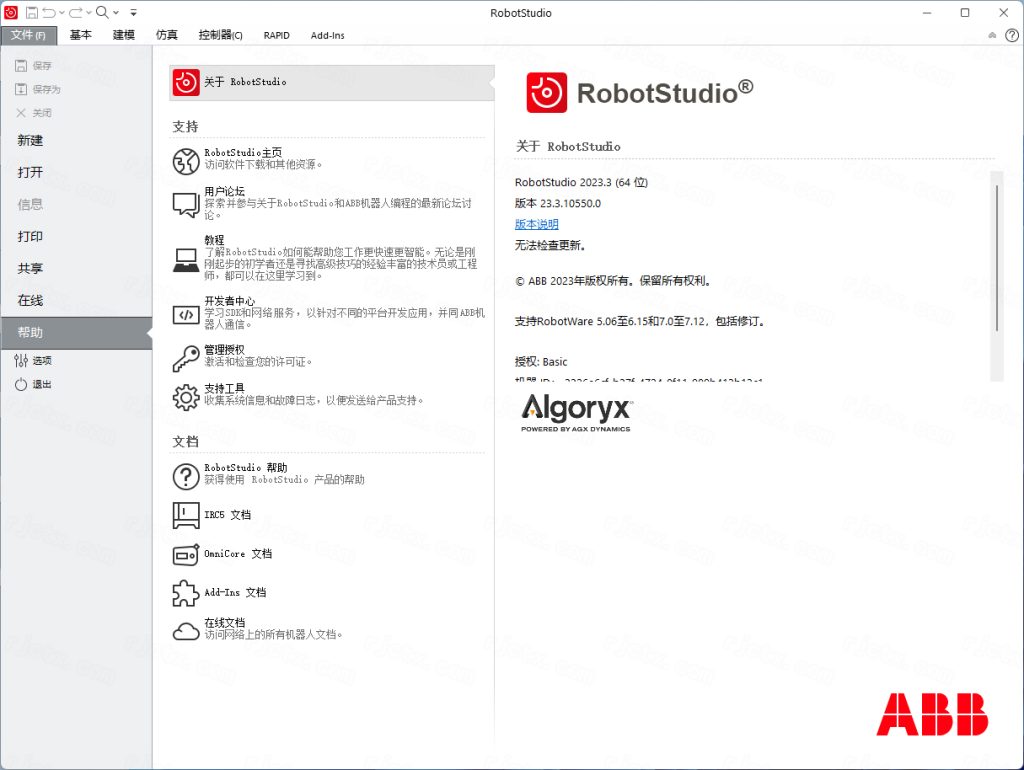
Task: Click the key icon for 管理授权
Action: [185, 358]
